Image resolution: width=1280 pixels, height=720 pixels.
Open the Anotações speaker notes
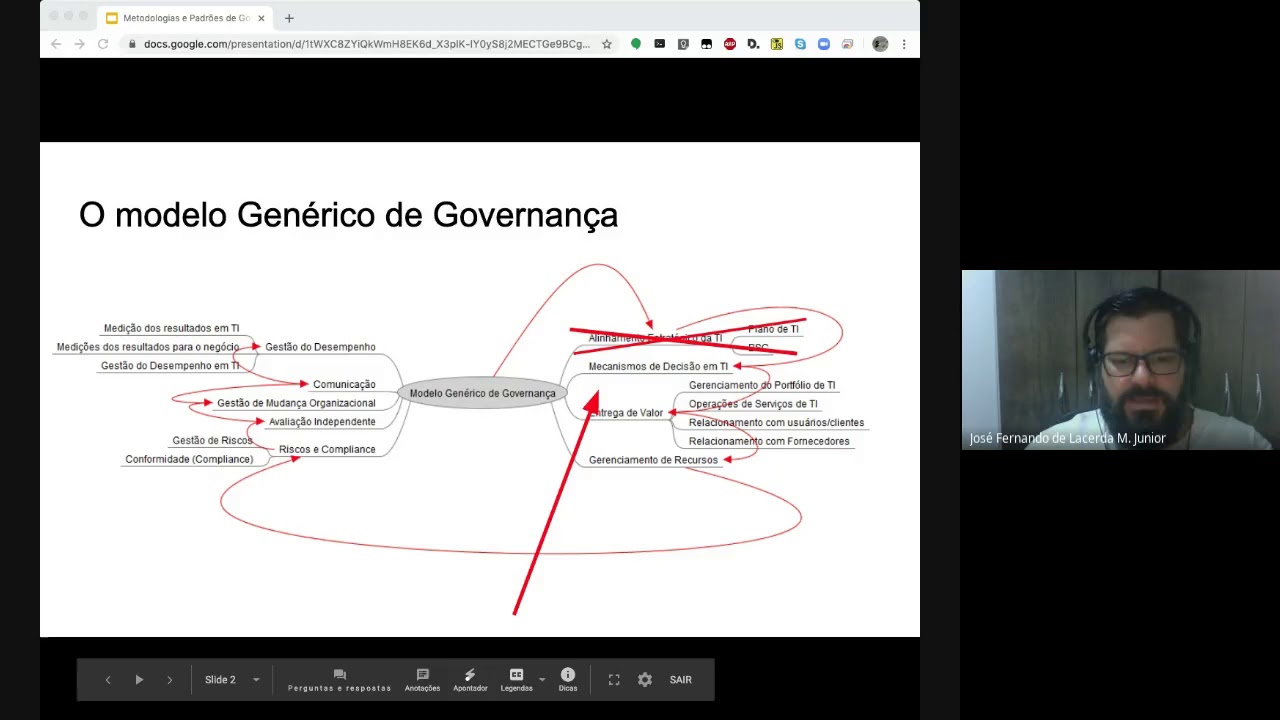[x=422, y=680]
